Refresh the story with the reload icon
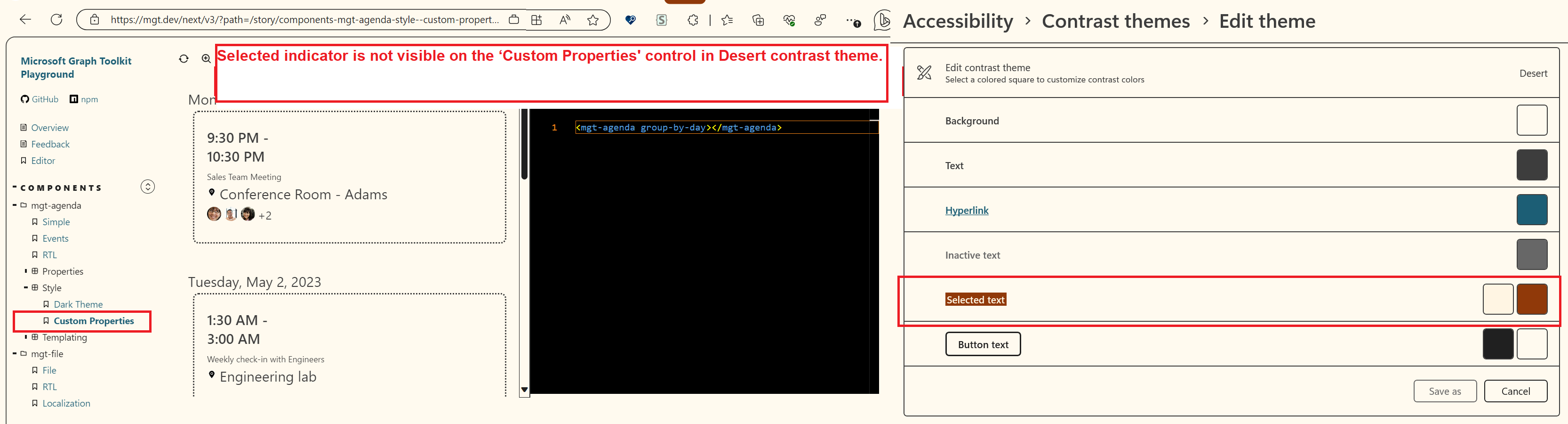The height and width of the screenshot is (424, 1568). [x=184, y=58]
